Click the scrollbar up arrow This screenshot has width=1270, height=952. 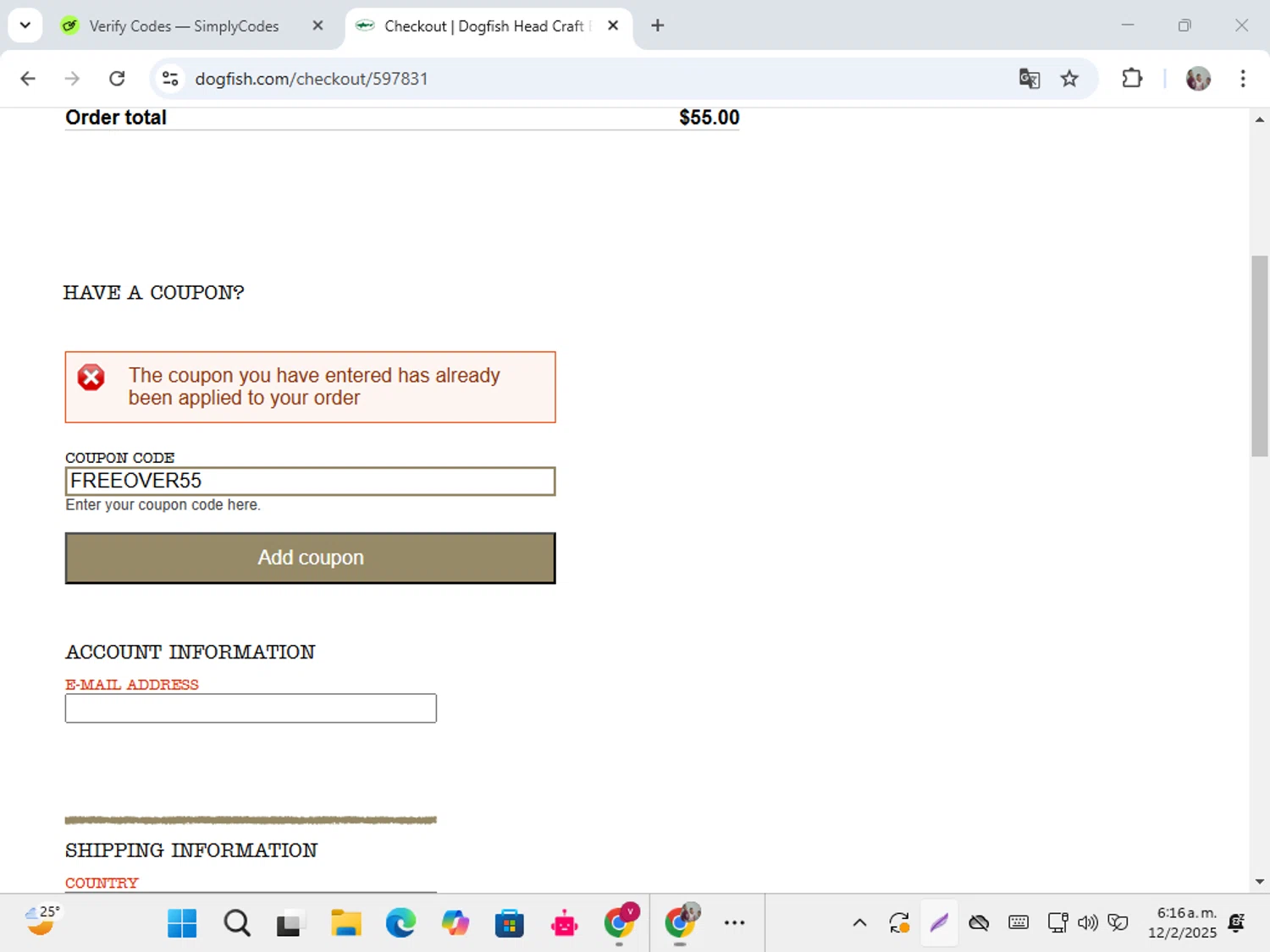point(1260,119)
